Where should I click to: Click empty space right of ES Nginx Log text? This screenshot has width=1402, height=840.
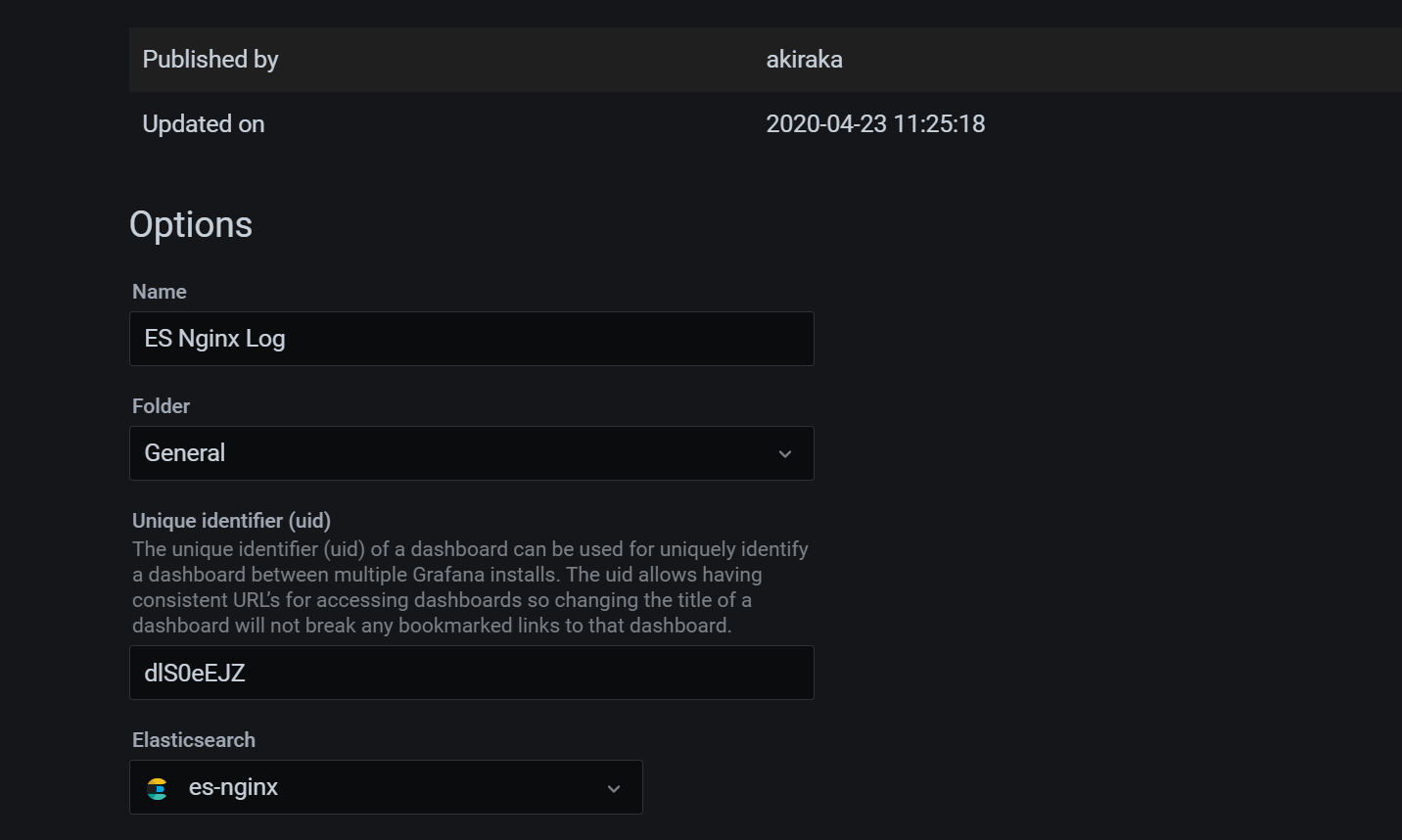[548, 339]
